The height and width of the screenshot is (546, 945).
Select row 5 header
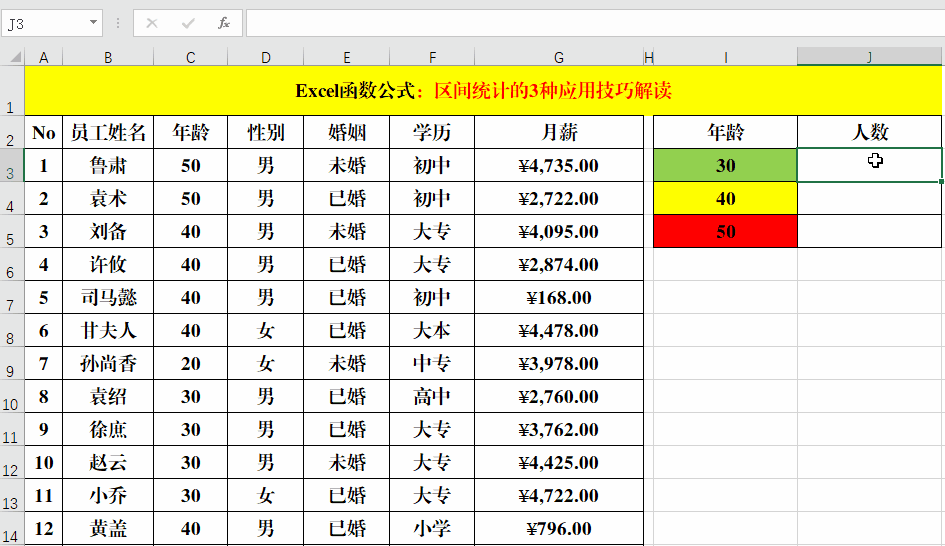(12, 231)
